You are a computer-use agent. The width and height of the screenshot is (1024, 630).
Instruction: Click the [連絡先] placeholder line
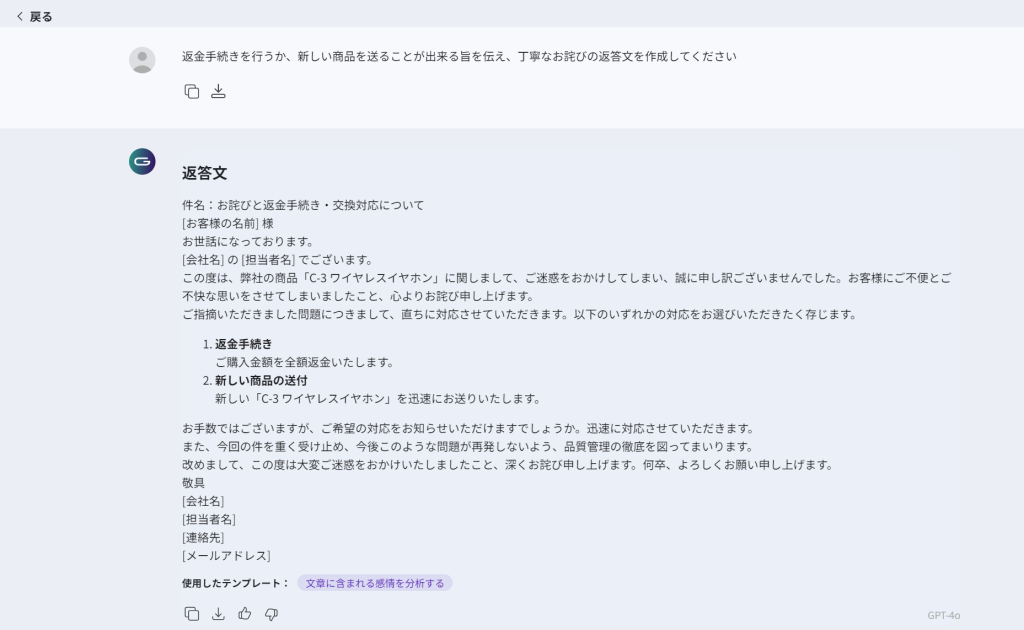point(203,537)
